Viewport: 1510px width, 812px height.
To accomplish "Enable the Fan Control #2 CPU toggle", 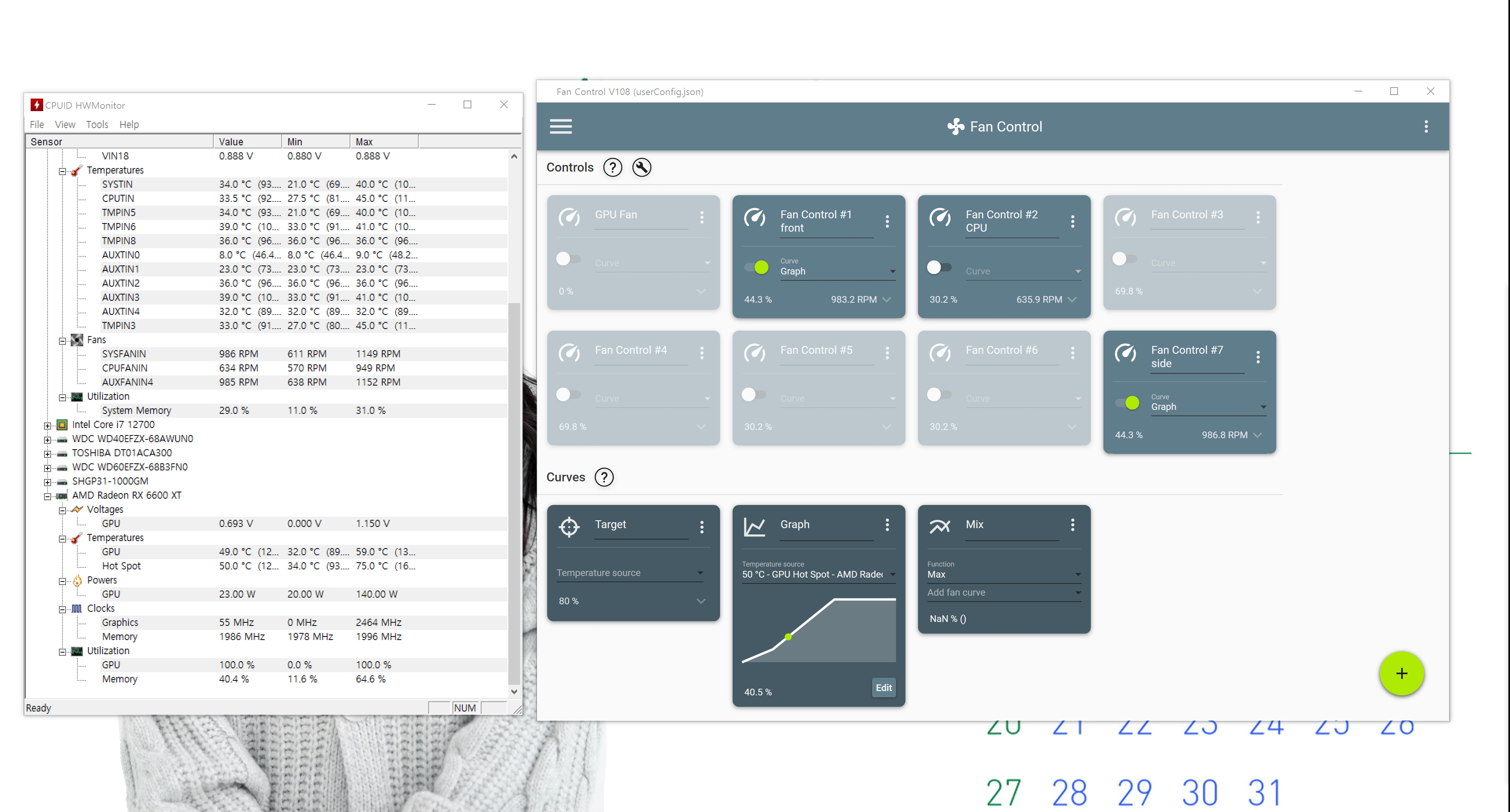I will tap(939, 268).
